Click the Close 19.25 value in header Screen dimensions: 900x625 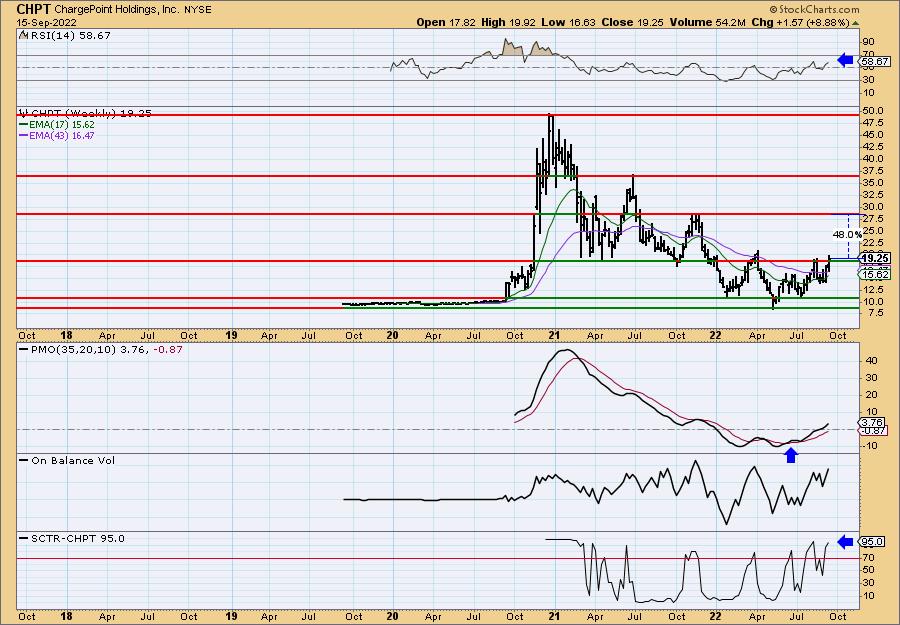pos(633,22)
